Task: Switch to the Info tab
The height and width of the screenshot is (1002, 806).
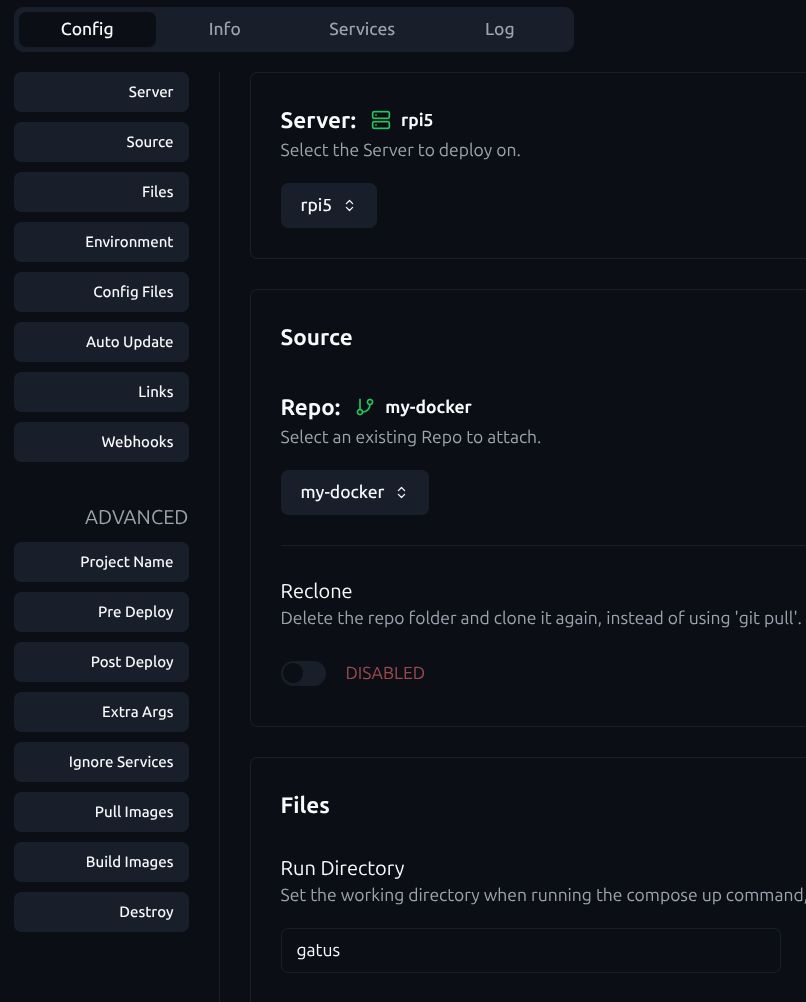Action: click(x=224, y=29)
